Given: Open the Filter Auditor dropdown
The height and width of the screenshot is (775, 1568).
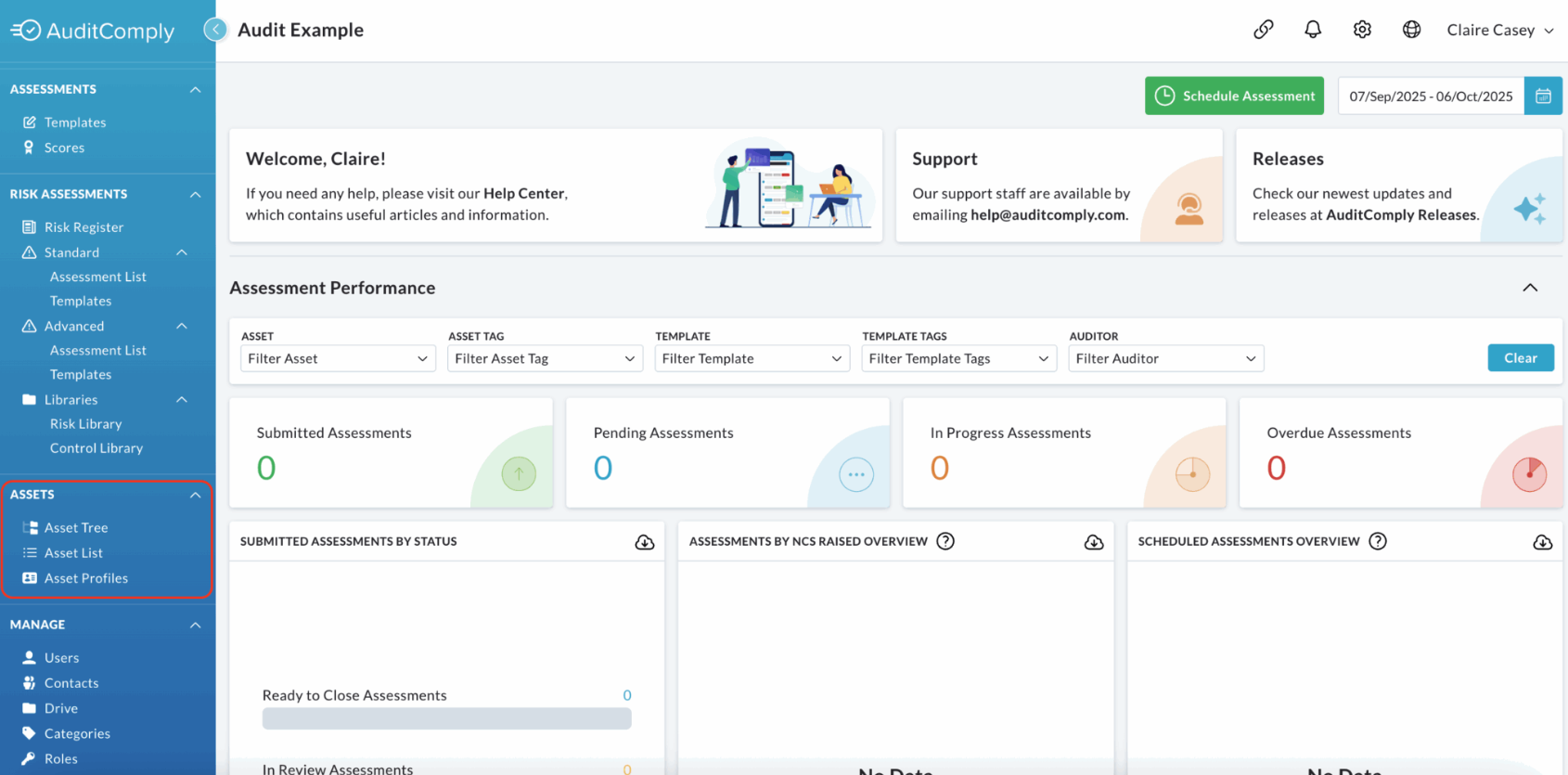Looking at the screenshot, I should click(x=1166, y=358).
